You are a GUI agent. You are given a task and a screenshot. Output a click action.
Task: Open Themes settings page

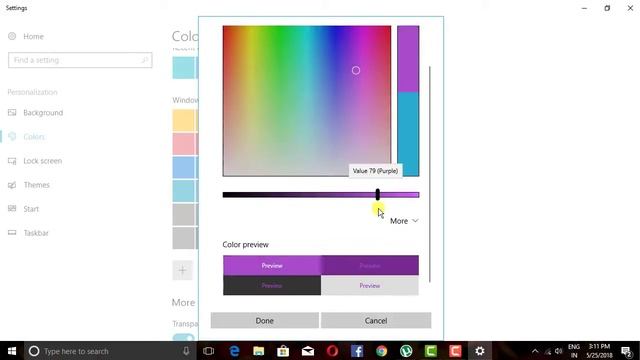point(36,185)
